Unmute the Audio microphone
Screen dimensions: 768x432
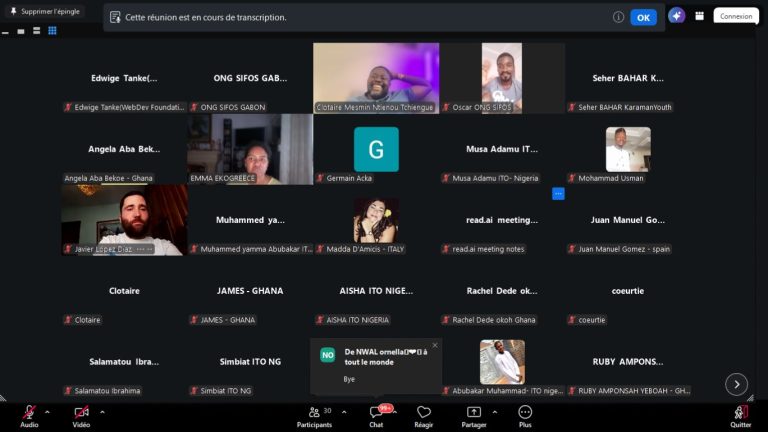29,417
